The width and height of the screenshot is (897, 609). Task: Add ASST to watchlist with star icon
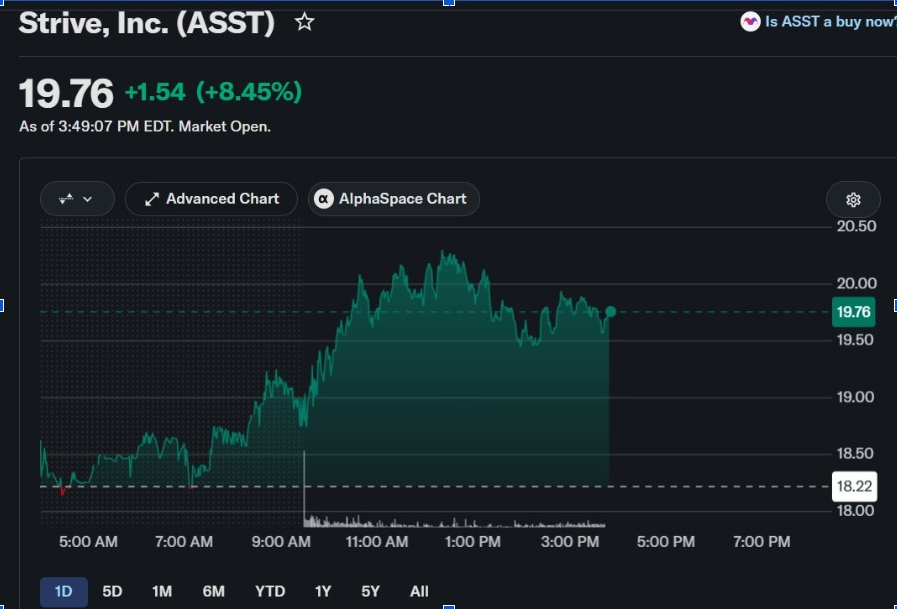(304, 22)
